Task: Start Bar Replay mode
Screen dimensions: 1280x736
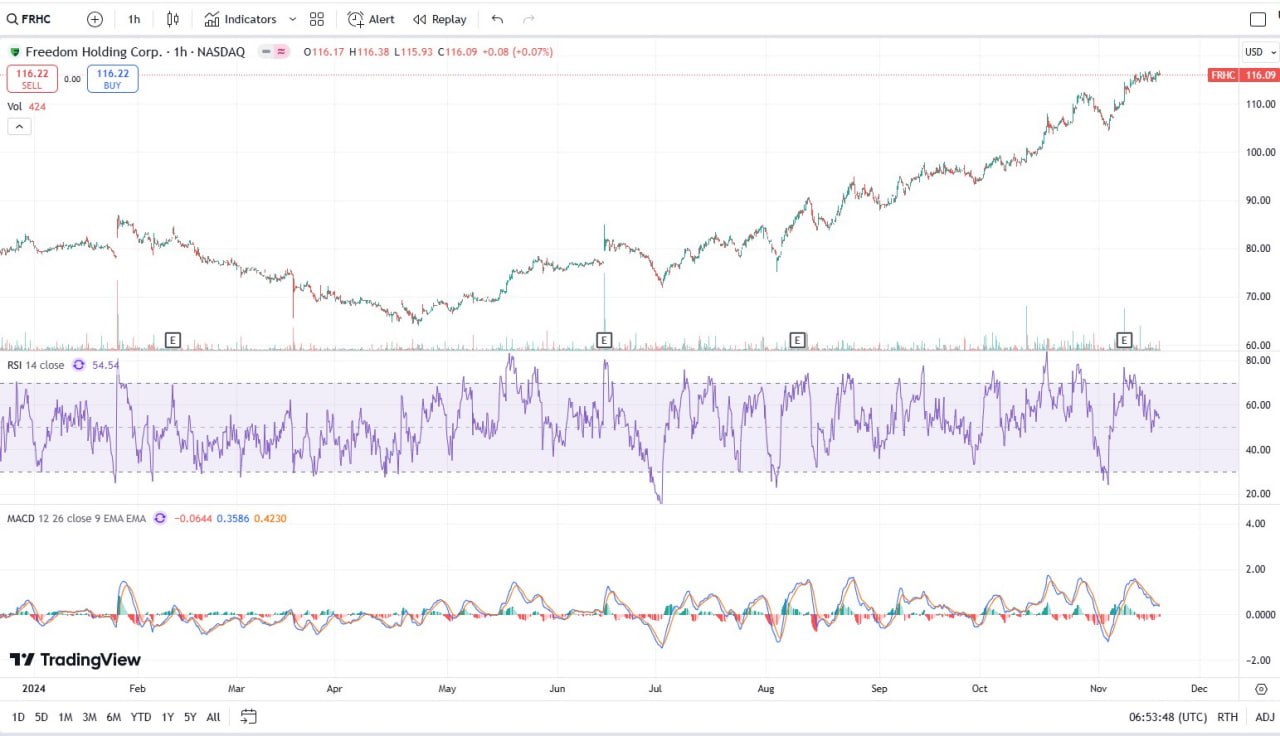Action: 440,19
